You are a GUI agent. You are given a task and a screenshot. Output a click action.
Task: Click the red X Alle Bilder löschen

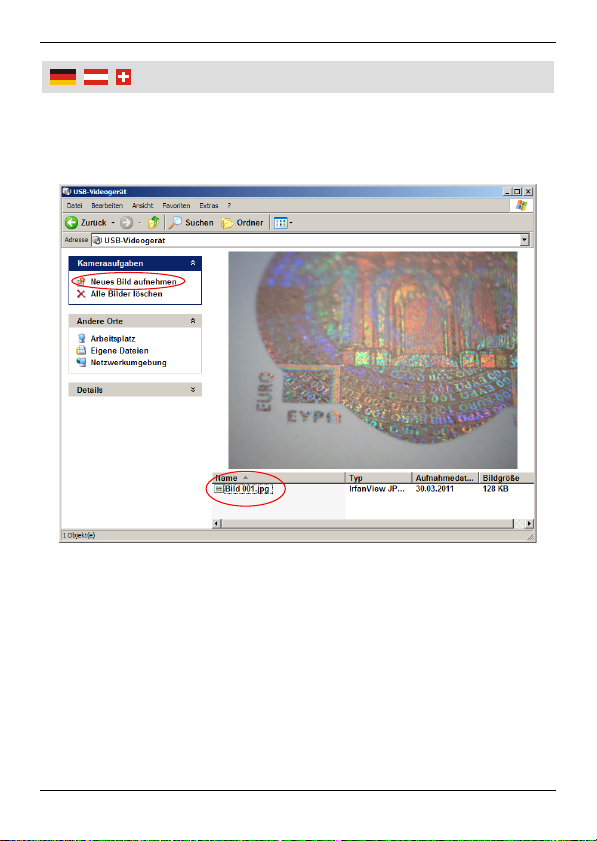click(x=81, y=294)
